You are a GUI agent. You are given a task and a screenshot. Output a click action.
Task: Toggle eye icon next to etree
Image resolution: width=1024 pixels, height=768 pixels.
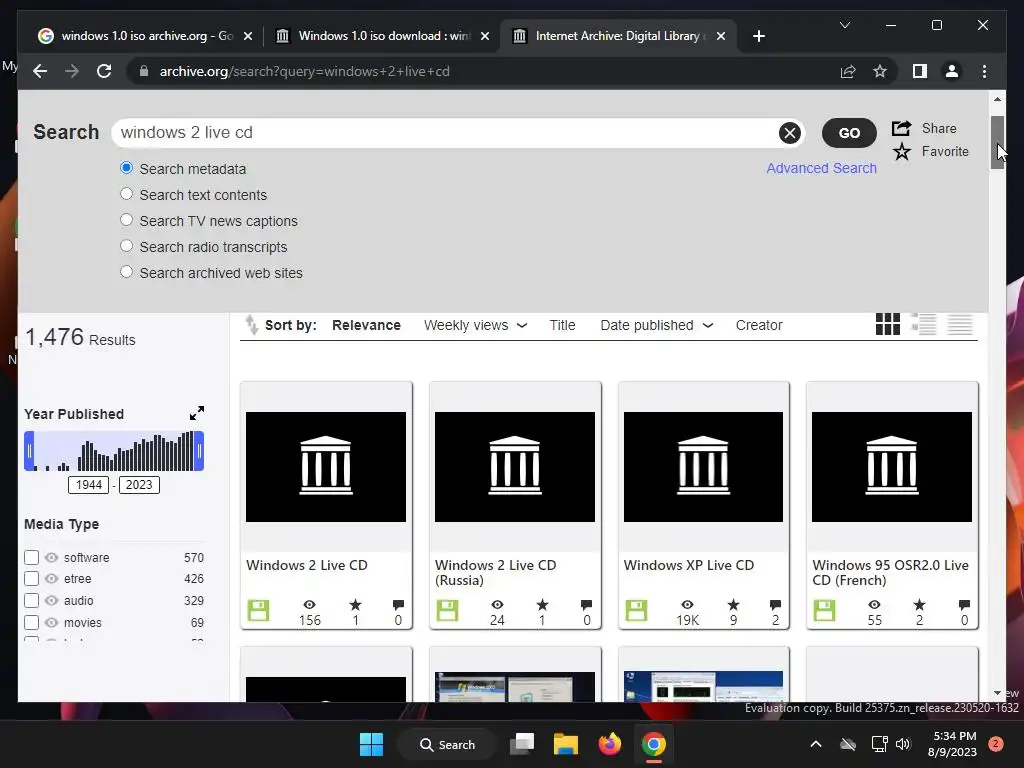tap(52, 579)
